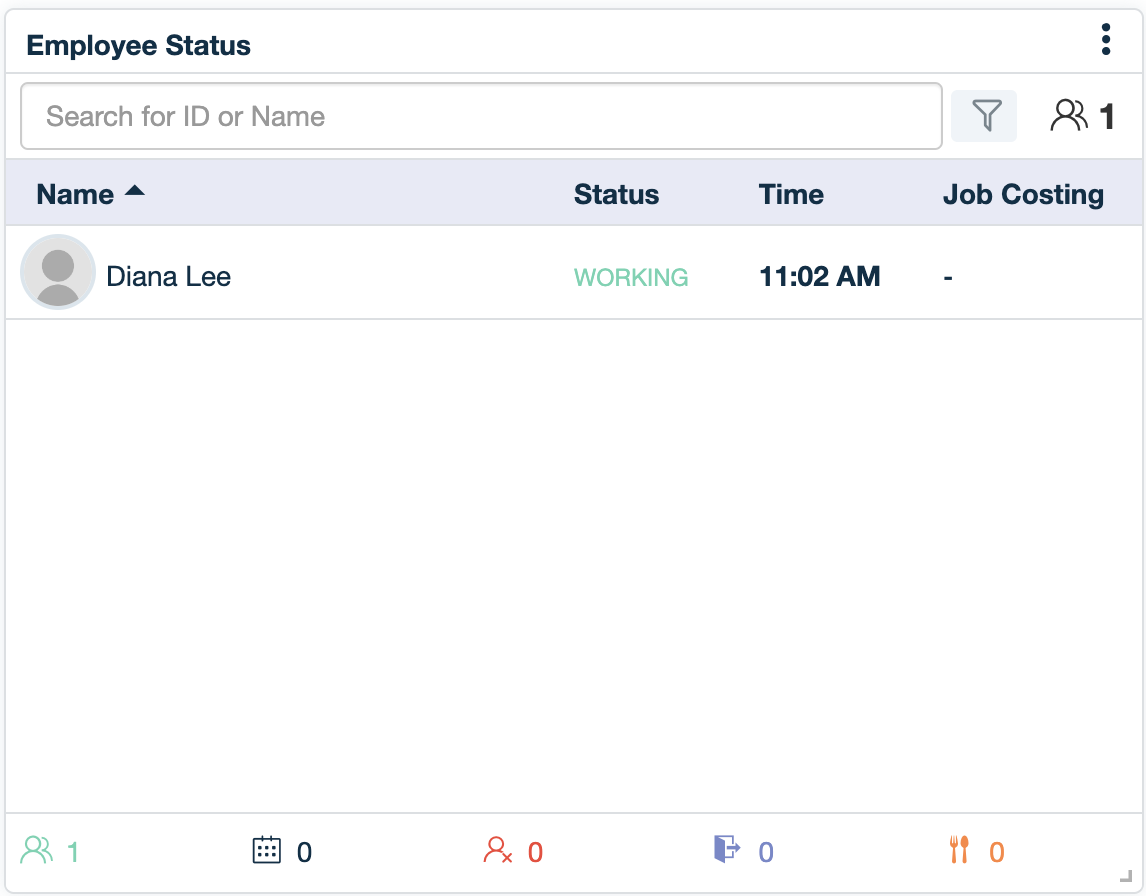Click the orange lunch break icon

point(960,850)
